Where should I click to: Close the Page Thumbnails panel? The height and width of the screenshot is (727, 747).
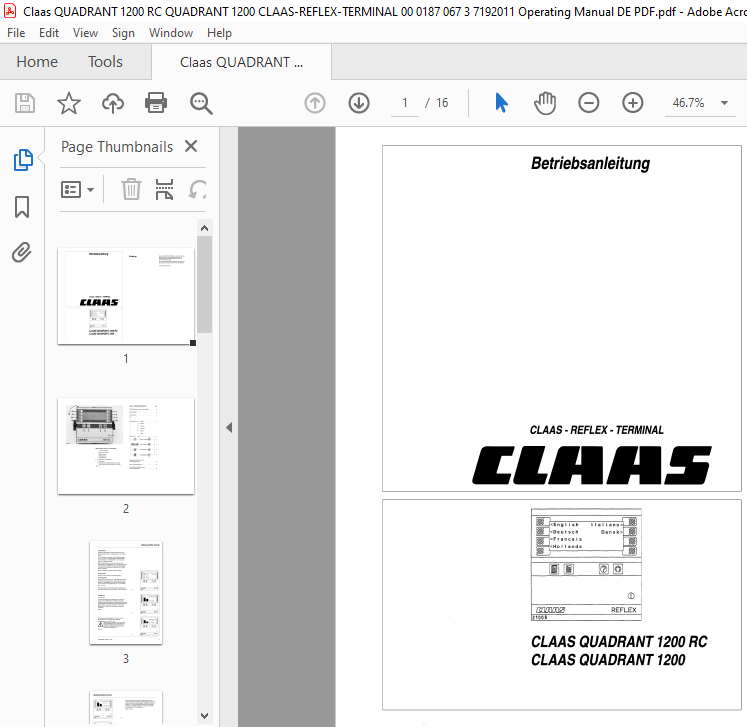(x=191, y=146)
